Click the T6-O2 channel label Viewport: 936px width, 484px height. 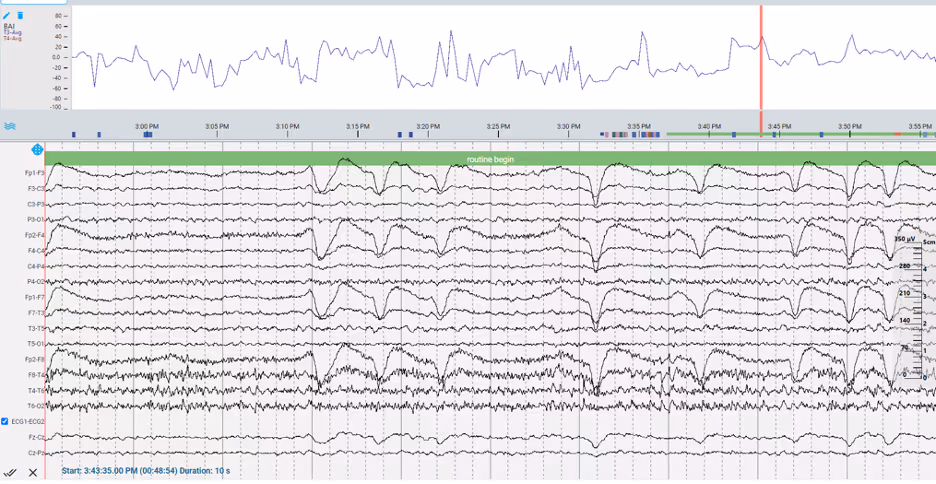coord(35,406)
